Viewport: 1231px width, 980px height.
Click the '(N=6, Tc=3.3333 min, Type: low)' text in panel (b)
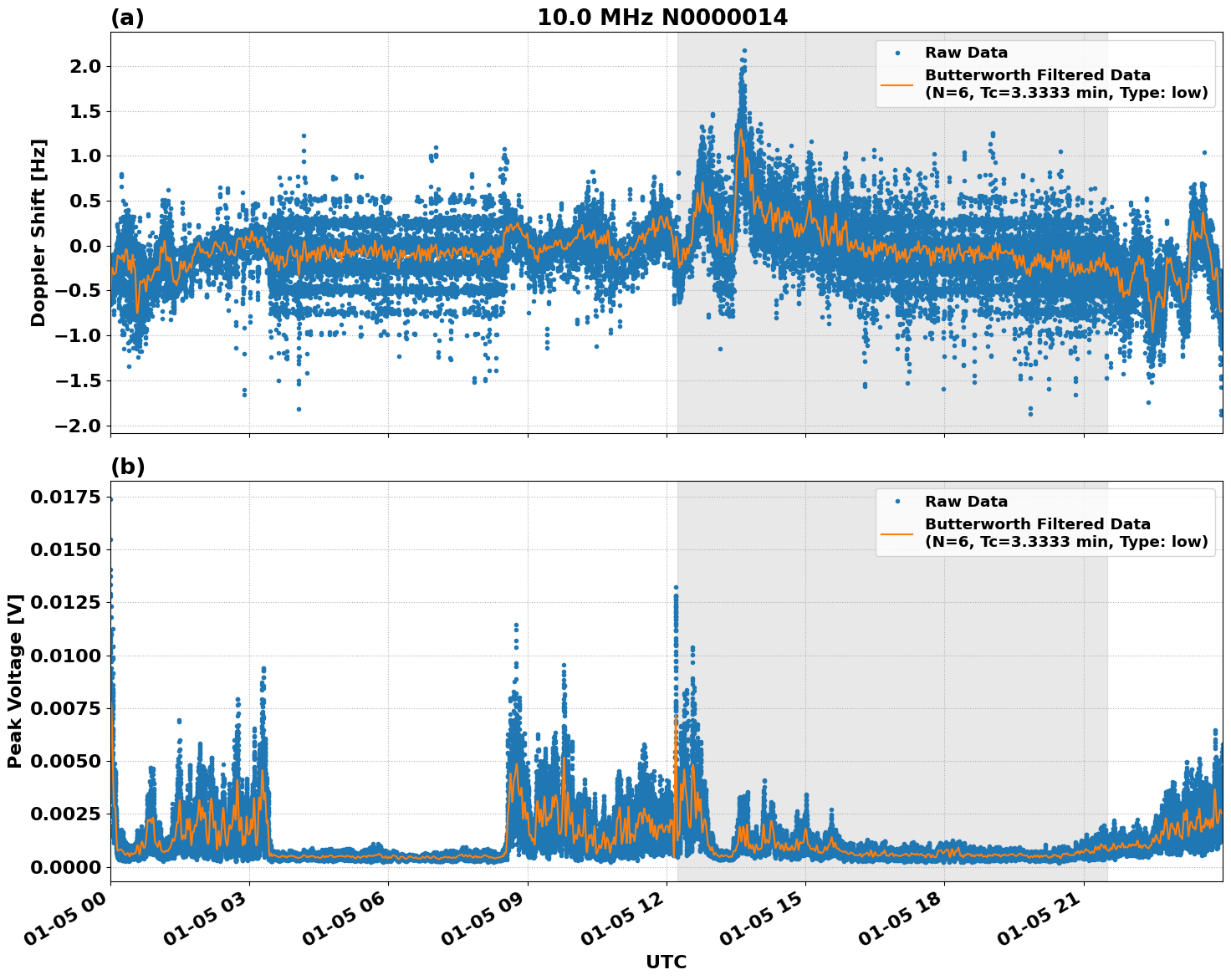tap(1066, 542)
